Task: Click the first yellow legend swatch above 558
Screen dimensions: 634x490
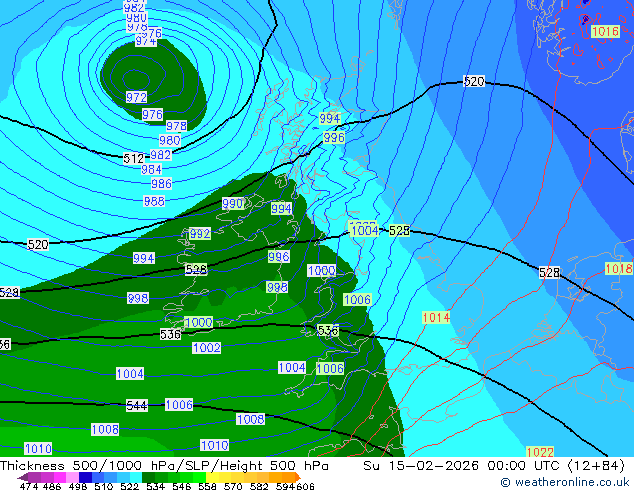Action: pyautogui.click(x=212, y=477)
